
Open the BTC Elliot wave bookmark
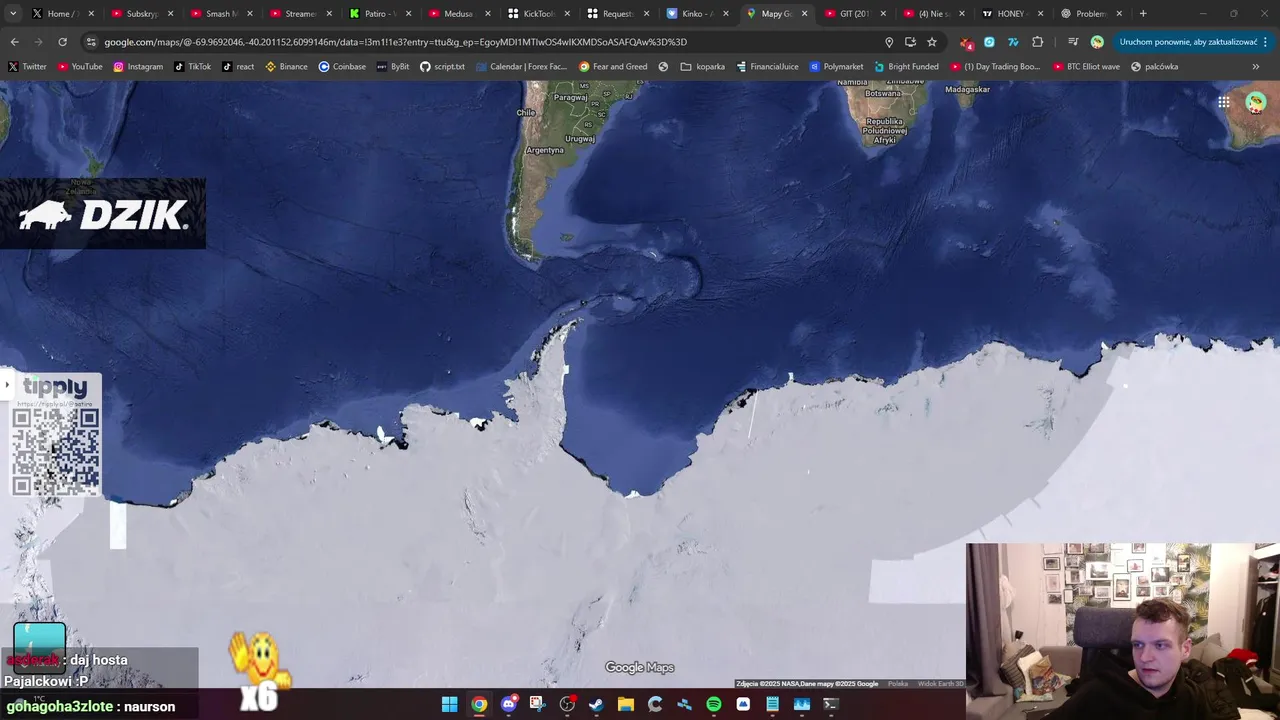[x=1086, y=67]
